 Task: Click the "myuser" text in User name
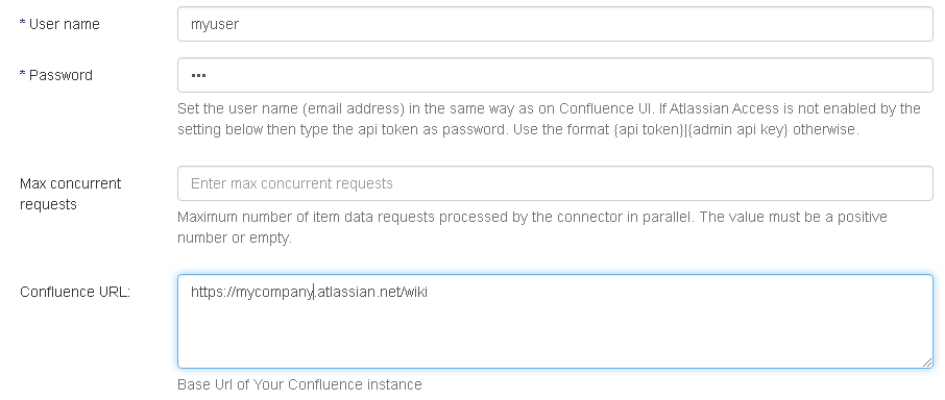click(209, 24)
